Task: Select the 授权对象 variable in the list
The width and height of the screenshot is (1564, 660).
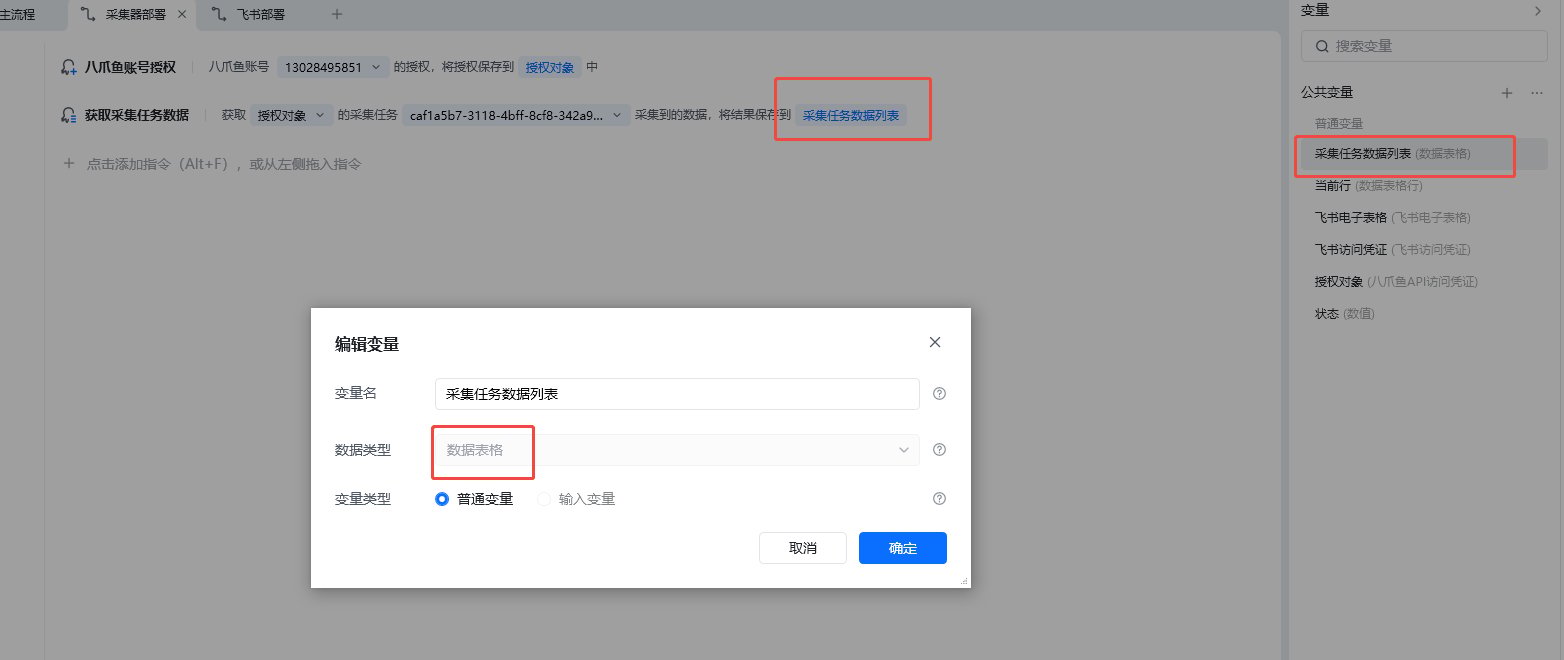Action: (x=1422, y=281)
